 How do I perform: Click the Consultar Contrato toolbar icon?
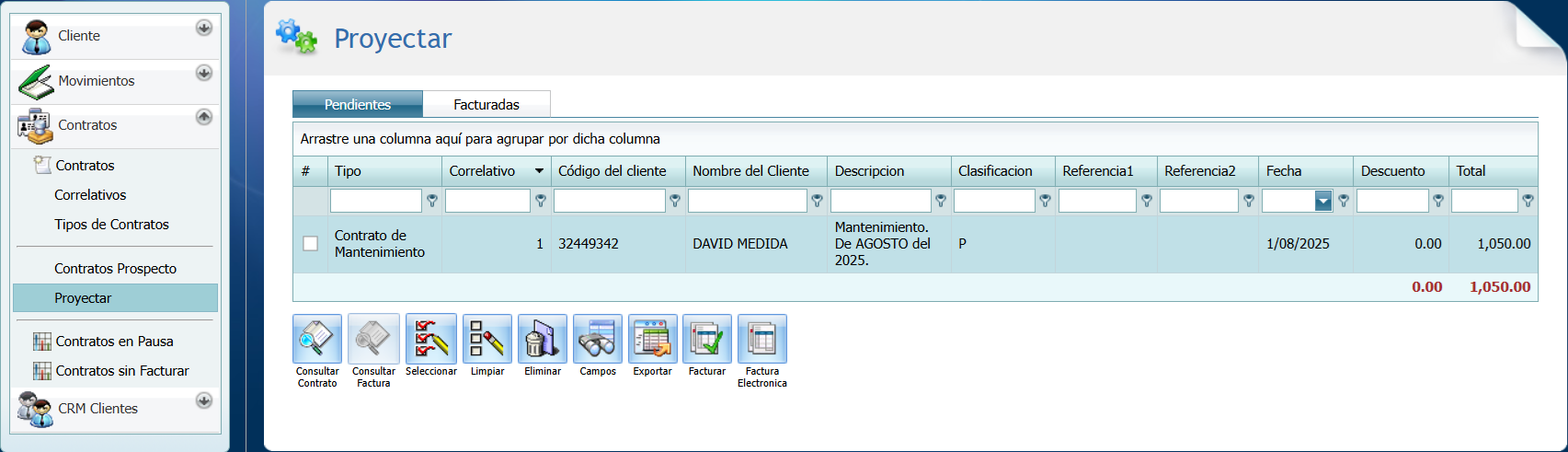[317, 339]
